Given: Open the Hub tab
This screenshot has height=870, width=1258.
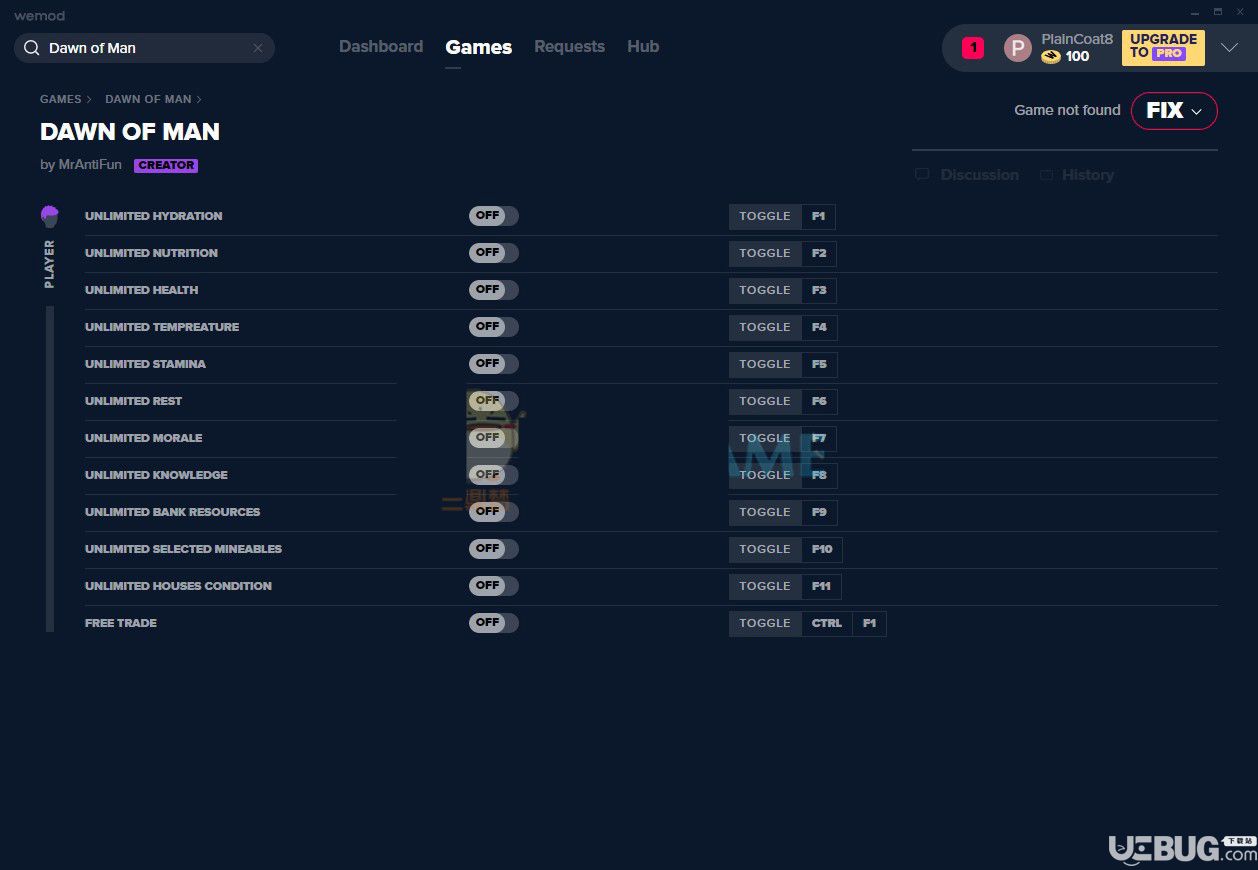Looking at the screenshot, I should pyautogui.click(x=643, y=47).
